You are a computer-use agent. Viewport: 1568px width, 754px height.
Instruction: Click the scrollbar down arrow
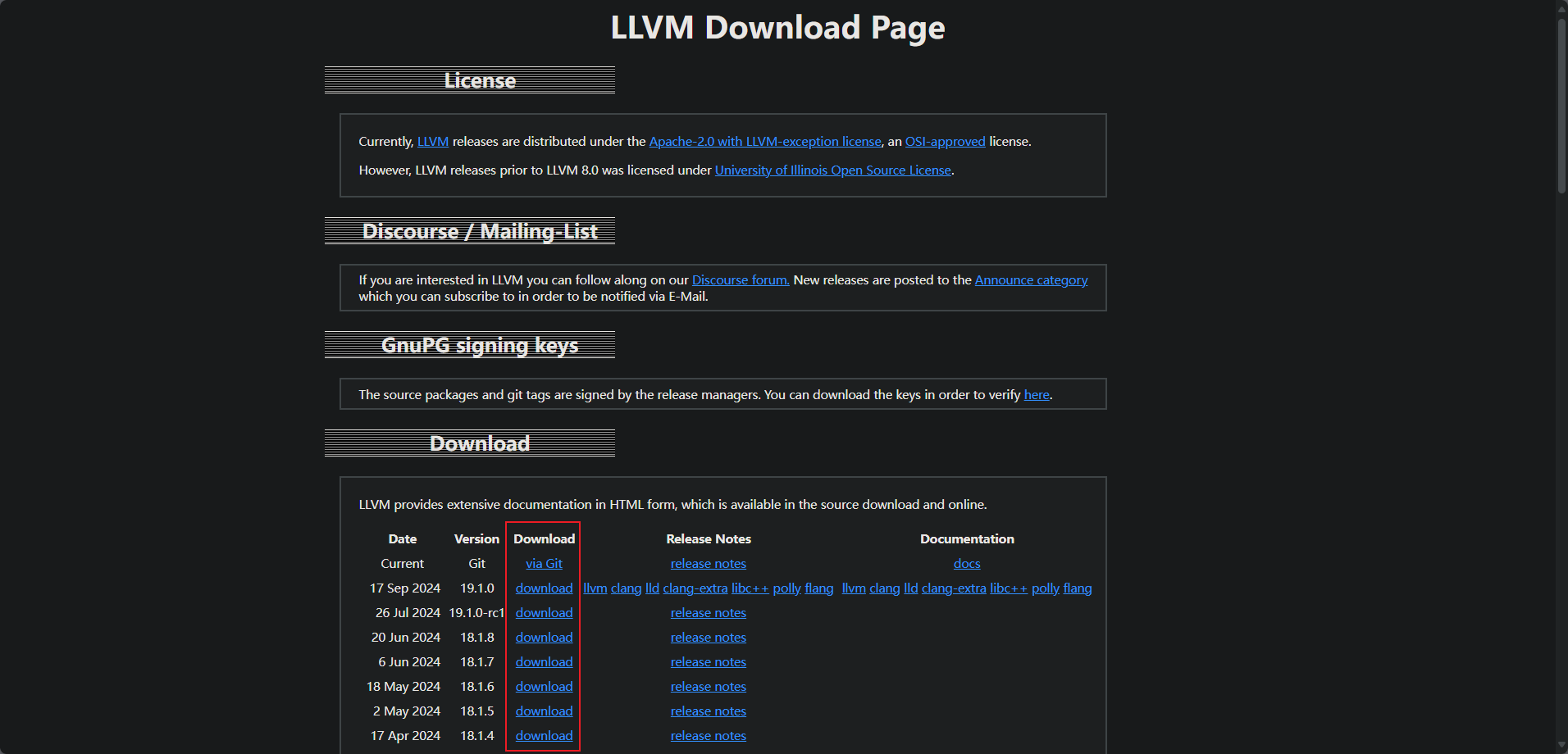tap(1561, 747)
